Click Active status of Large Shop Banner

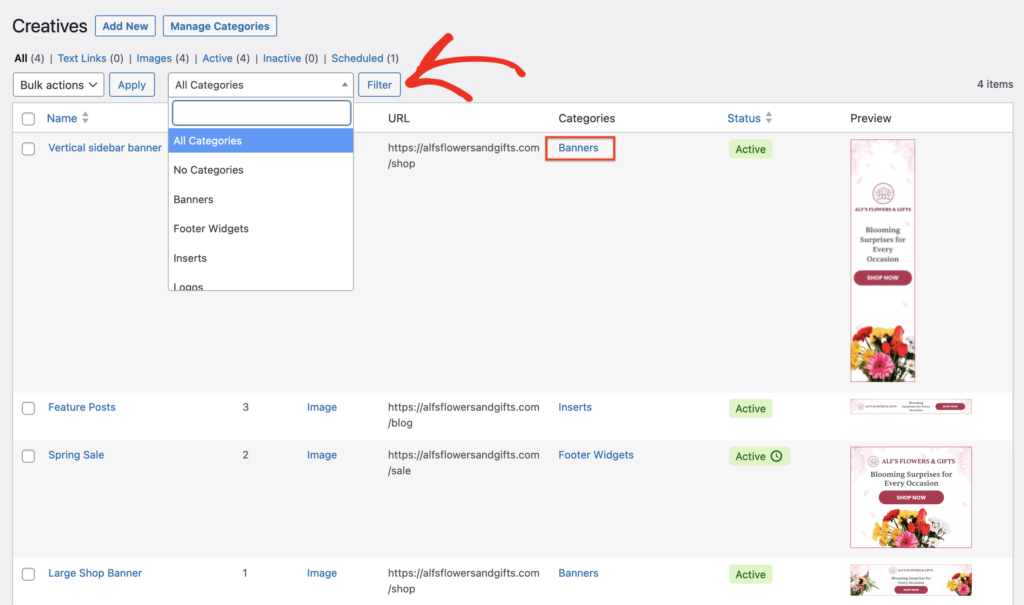(750, 574)
